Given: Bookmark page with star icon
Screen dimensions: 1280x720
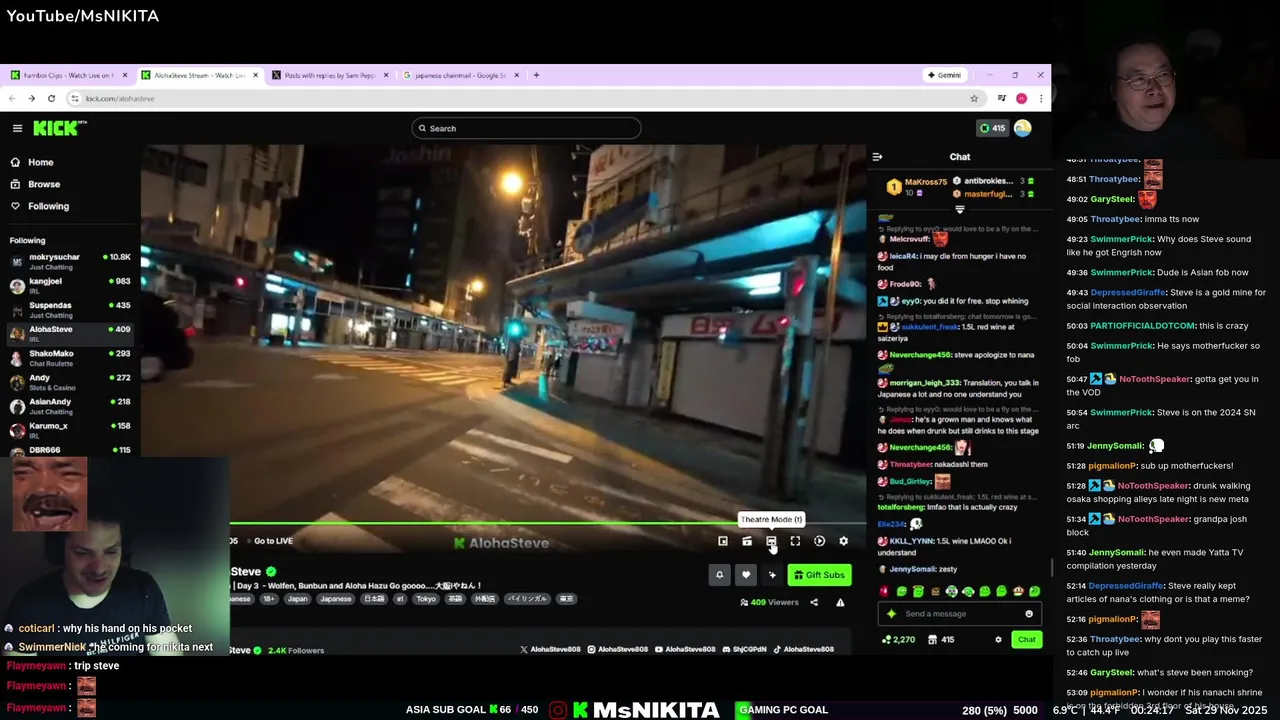Looking at the screenshot, I should 974,98.
